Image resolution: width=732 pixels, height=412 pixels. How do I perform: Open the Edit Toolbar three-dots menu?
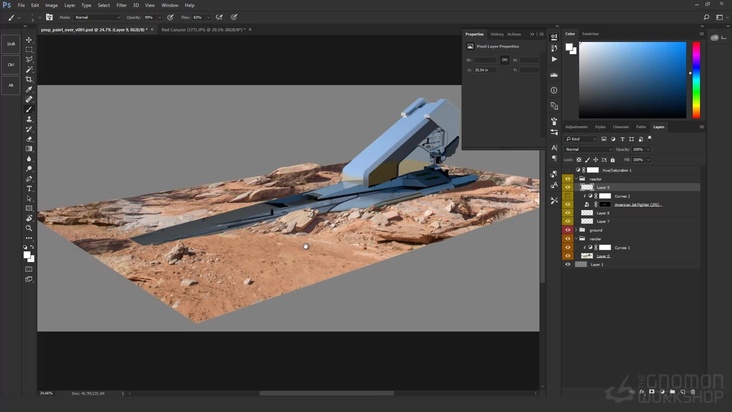pos(29,238)
